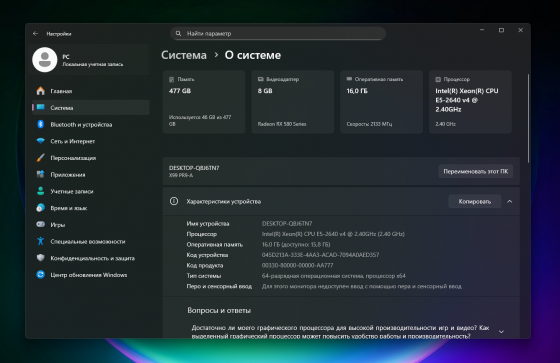Viewport: 560px width, 363px height.
Task: Open Персонализация settings
Action: pyautogui.click(x=90, y=158)
